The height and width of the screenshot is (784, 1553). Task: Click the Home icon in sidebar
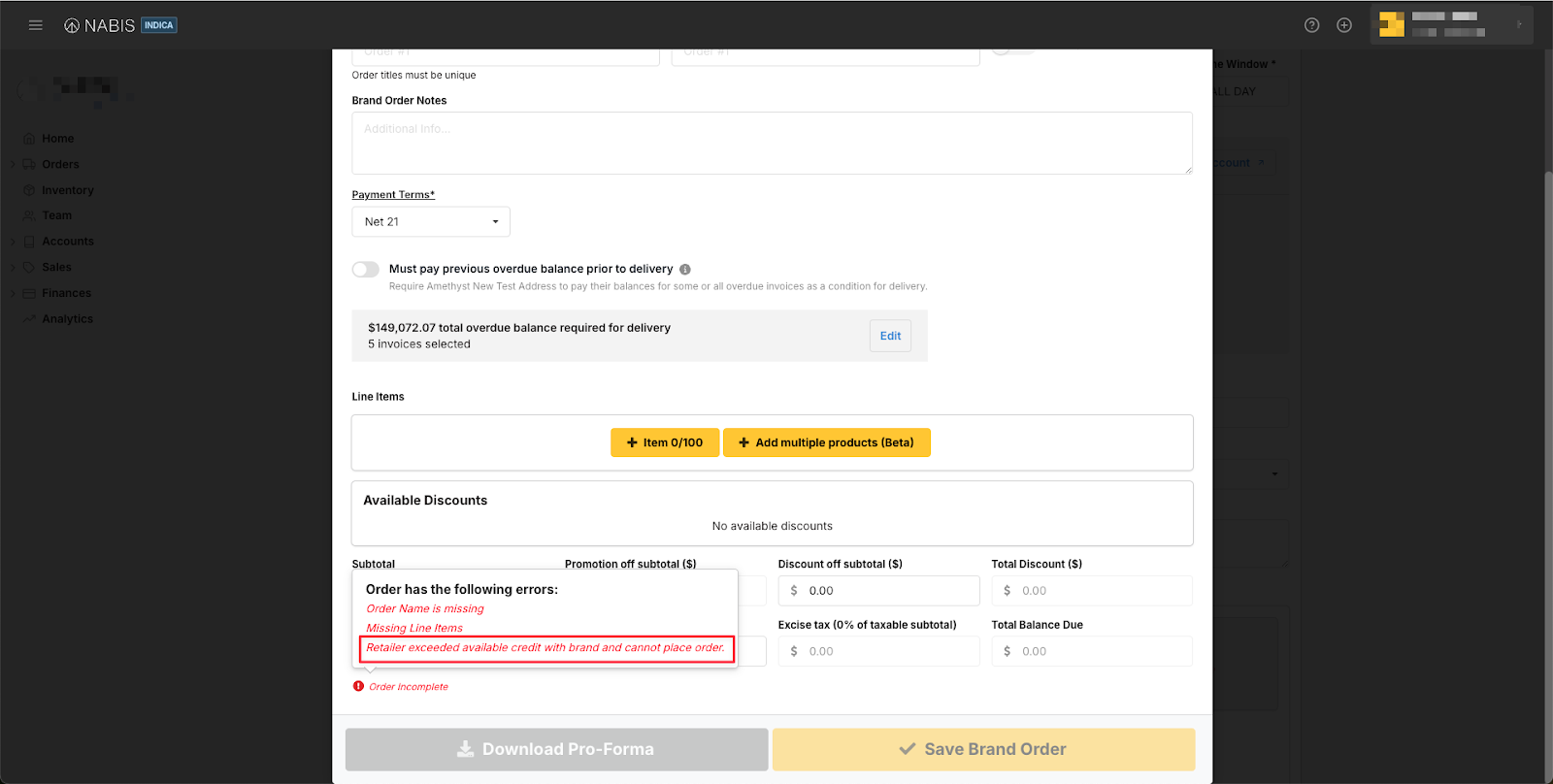coord(29,139)
